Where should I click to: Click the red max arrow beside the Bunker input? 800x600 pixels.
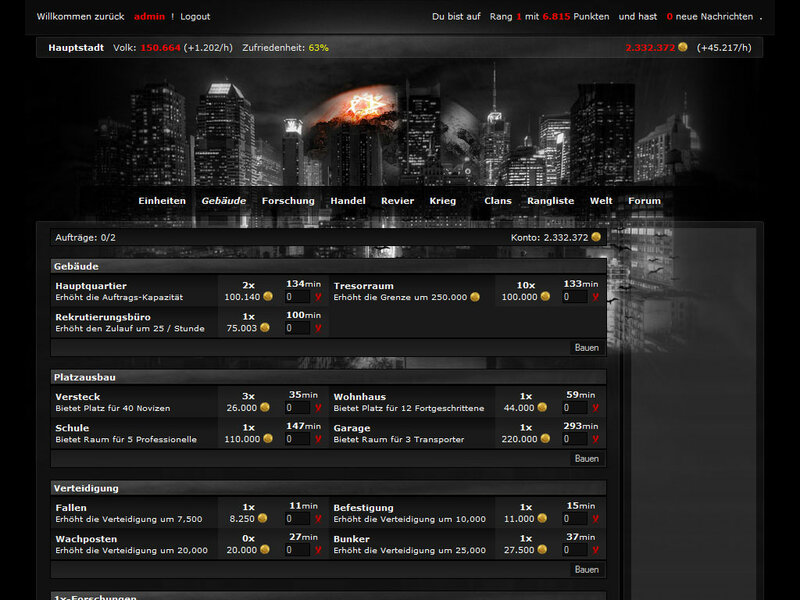point(596,549)
